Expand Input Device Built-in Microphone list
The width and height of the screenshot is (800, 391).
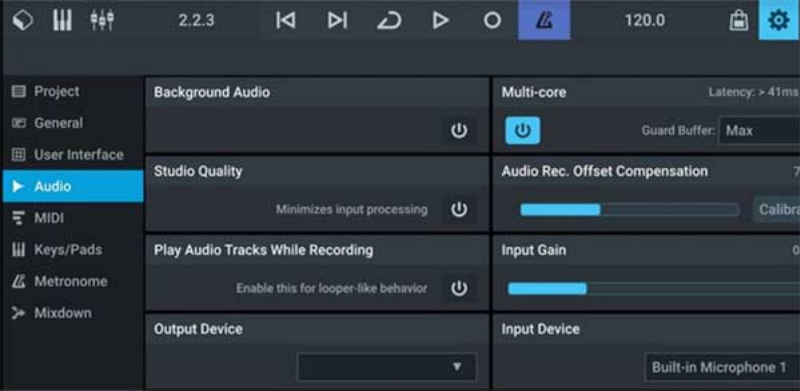[x=722, y=367]
